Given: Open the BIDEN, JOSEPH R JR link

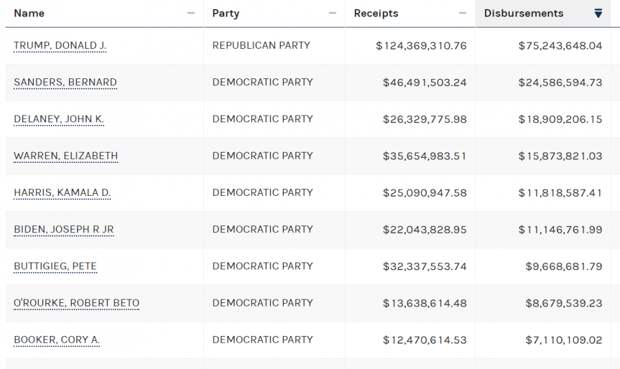Looking at the screenshot, I should (64, 229).
